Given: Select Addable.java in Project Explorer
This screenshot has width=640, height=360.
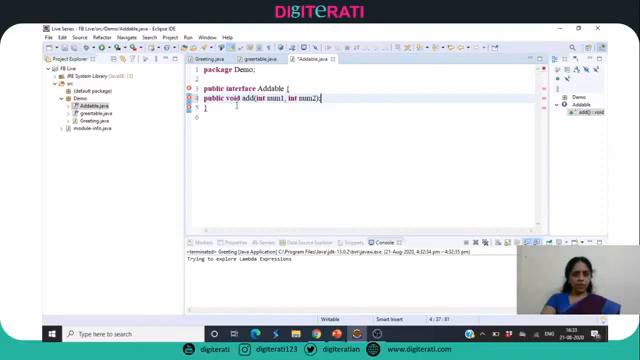Looking at the screenshot, I should 91,106.
